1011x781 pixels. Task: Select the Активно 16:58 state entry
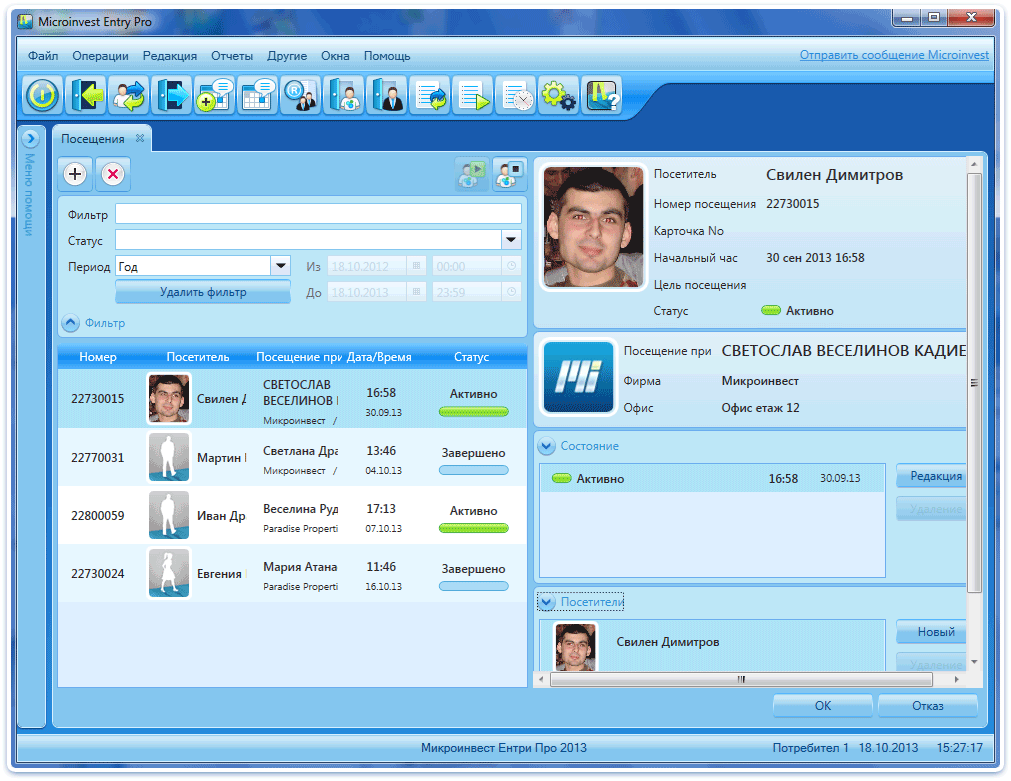[x=712, y=479]
